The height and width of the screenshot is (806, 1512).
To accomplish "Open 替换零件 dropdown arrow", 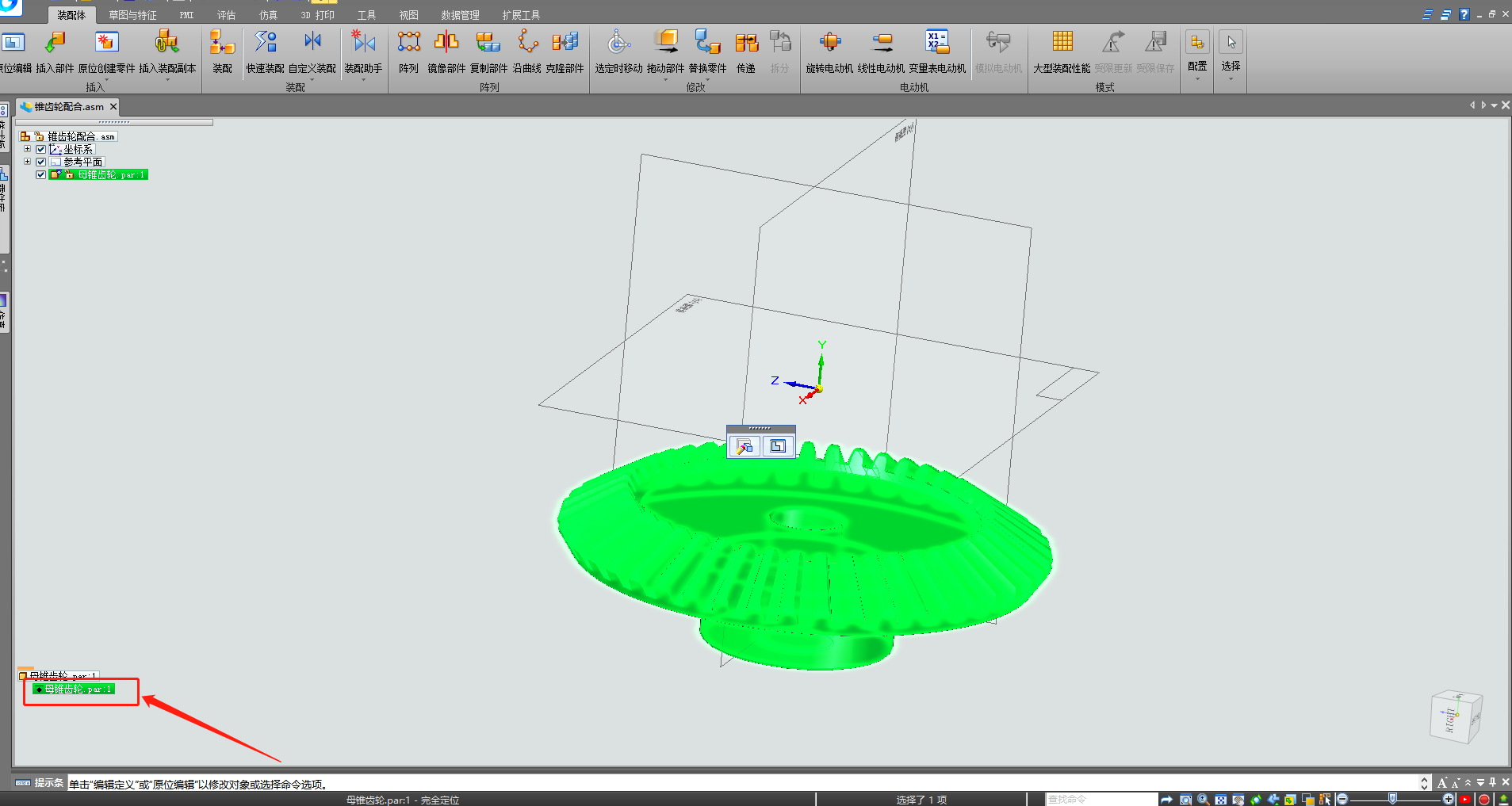I will click(707, 79).
